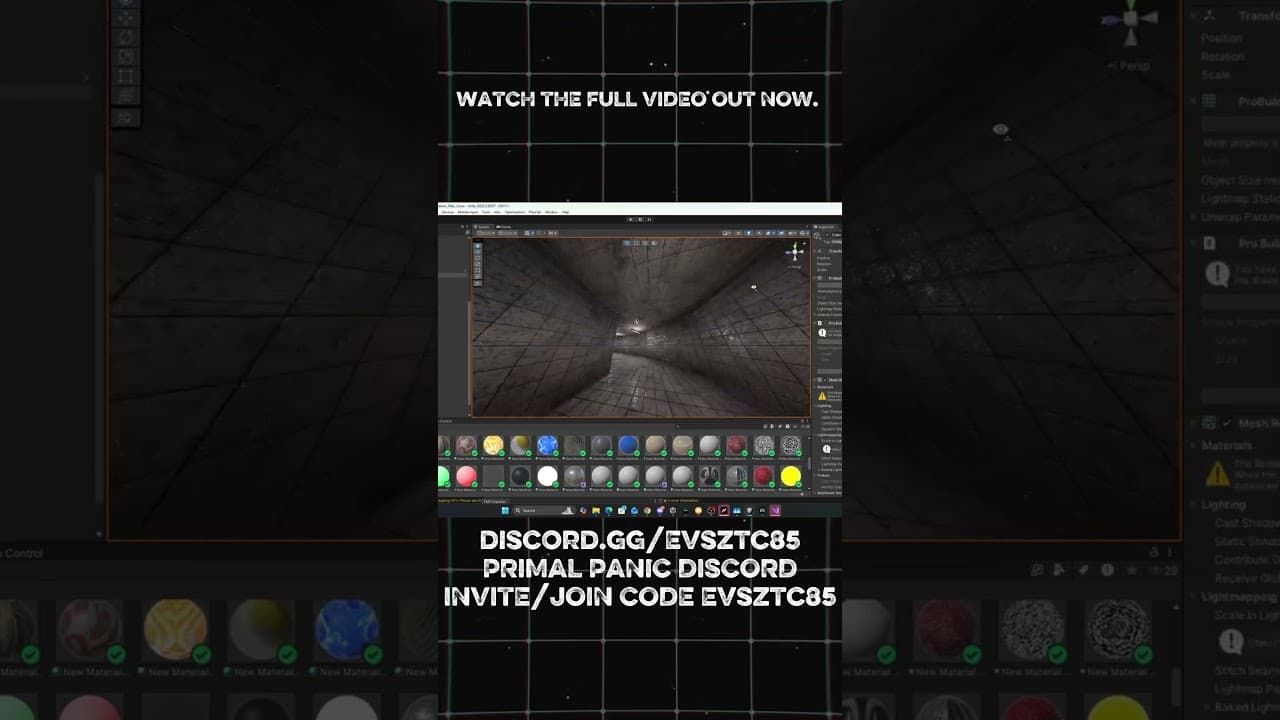1280x720 pixels.
Task: Toggle Persp projection label under gizmo
Action: [795, 266]
